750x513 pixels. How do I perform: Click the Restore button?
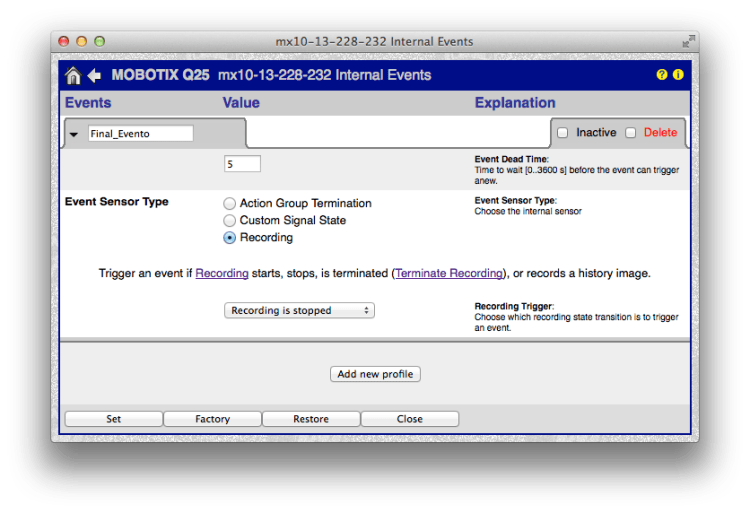[x=310, y=419]
